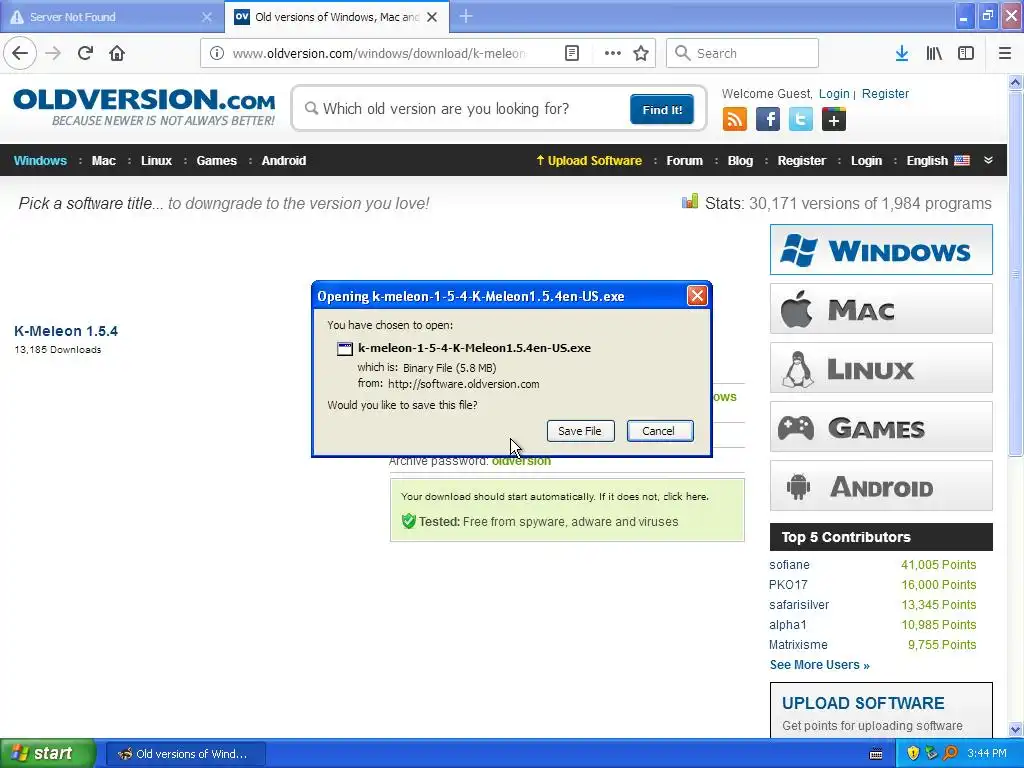Open the Forum link in nav bar
The image size is (1024, 768).
(684, 161)
